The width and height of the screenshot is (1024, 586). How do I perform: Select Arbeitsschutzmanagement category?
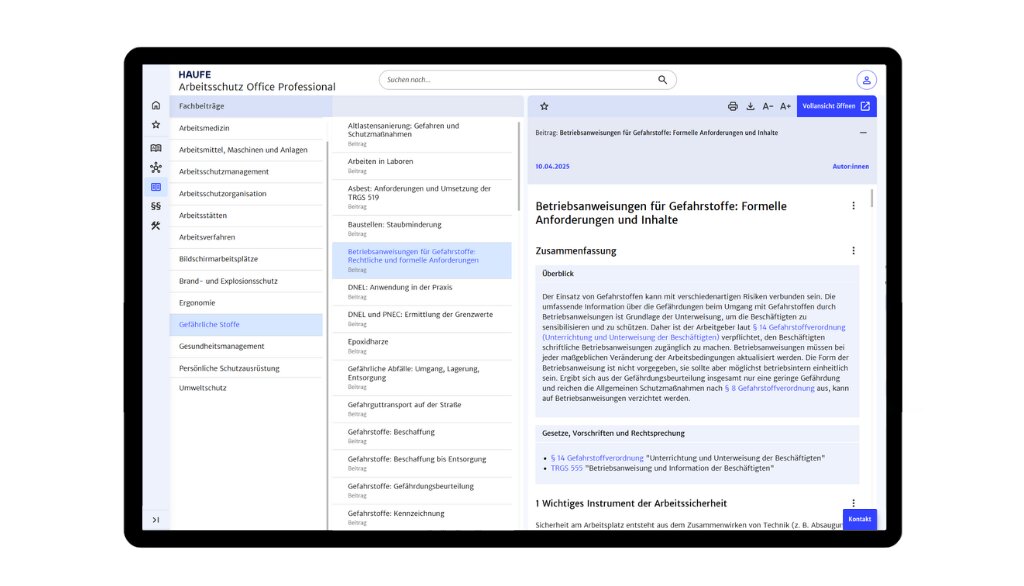pos(246,172)
